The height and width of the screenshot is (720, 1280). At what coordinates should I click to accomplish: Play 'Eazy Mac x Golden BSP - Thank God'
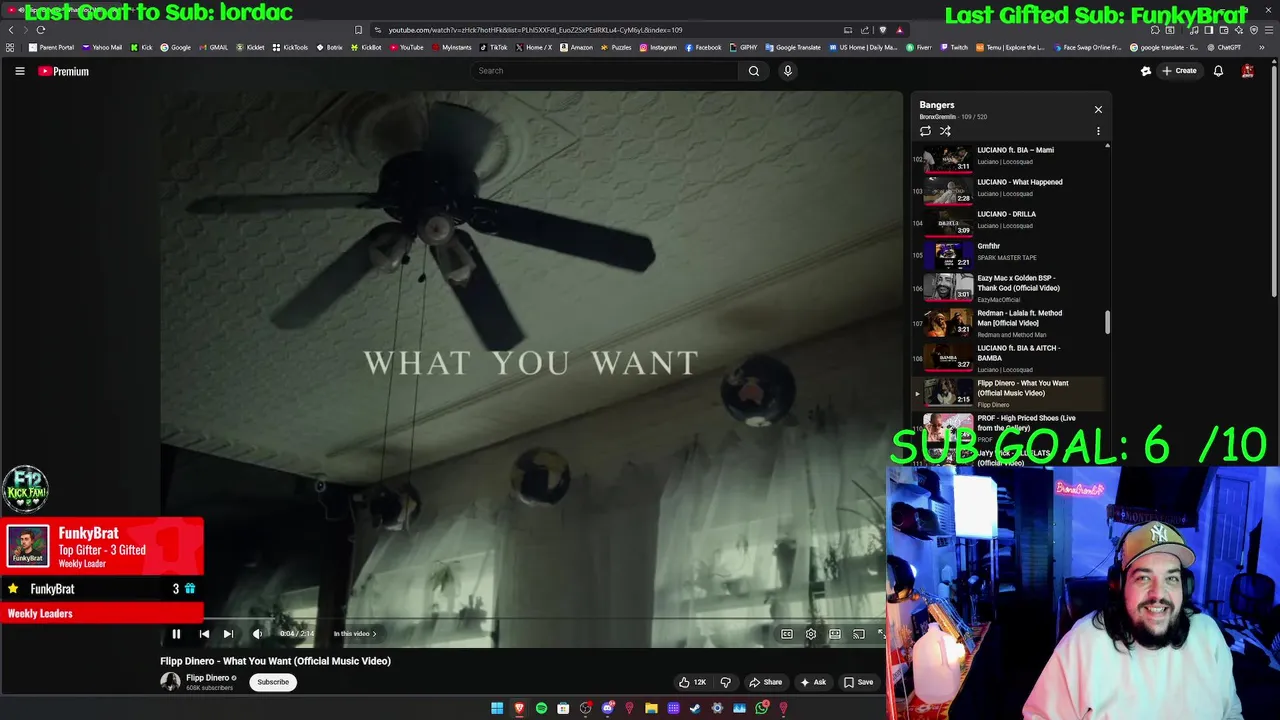pyautogui.click(x=1007, y=288)
